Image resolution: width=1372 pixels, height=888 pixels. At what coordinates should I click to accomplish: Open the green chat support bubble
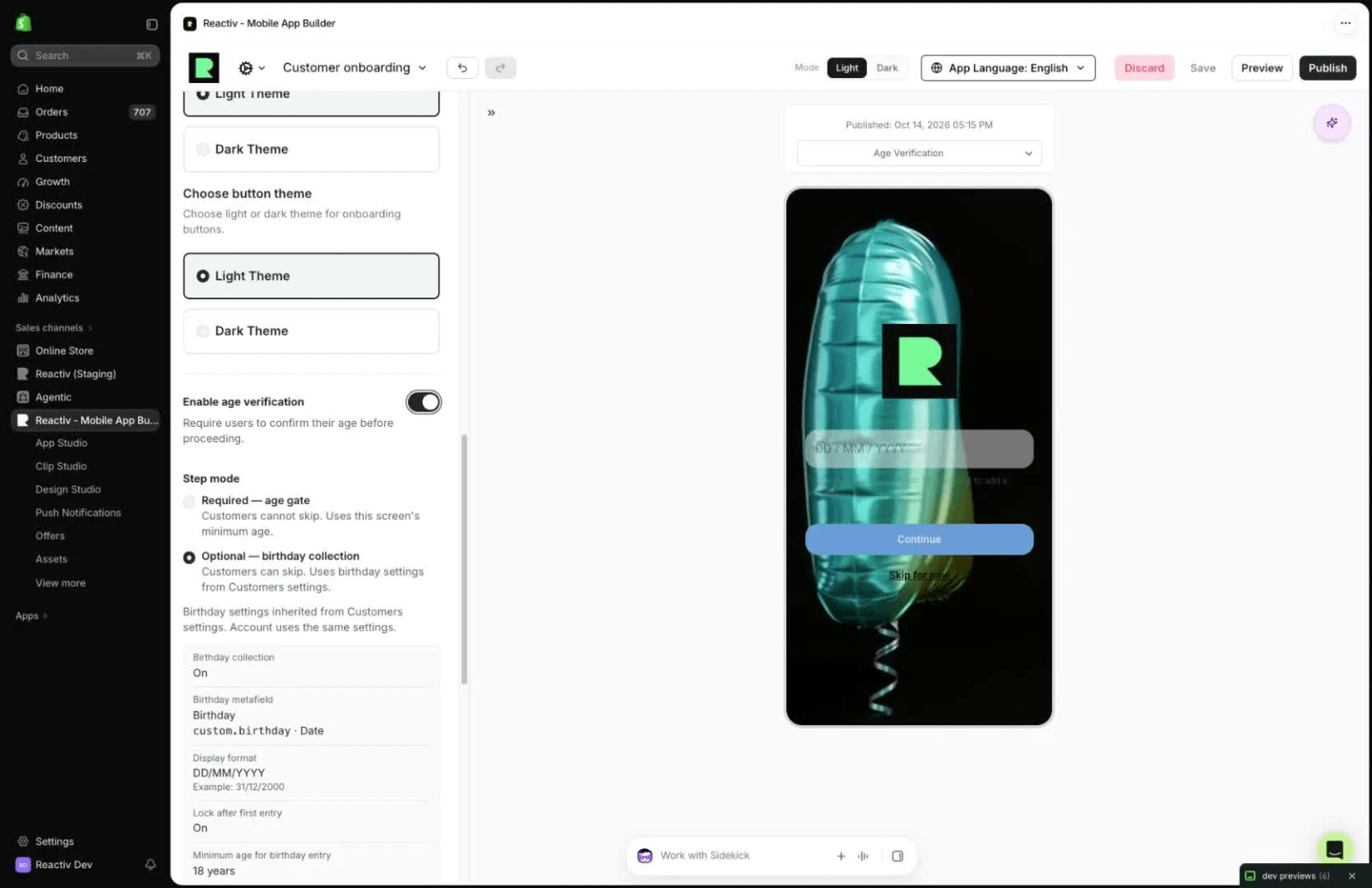point(1334,849)
